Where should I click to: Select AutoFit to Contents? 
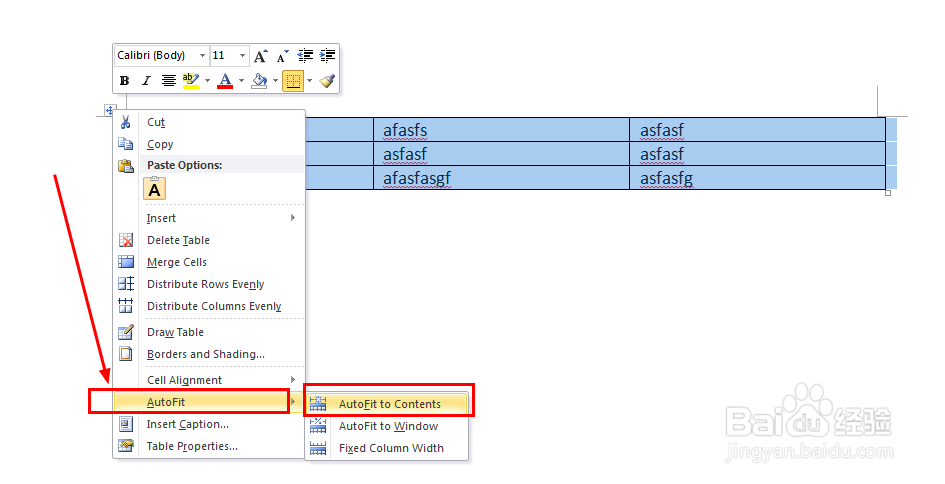387,404
